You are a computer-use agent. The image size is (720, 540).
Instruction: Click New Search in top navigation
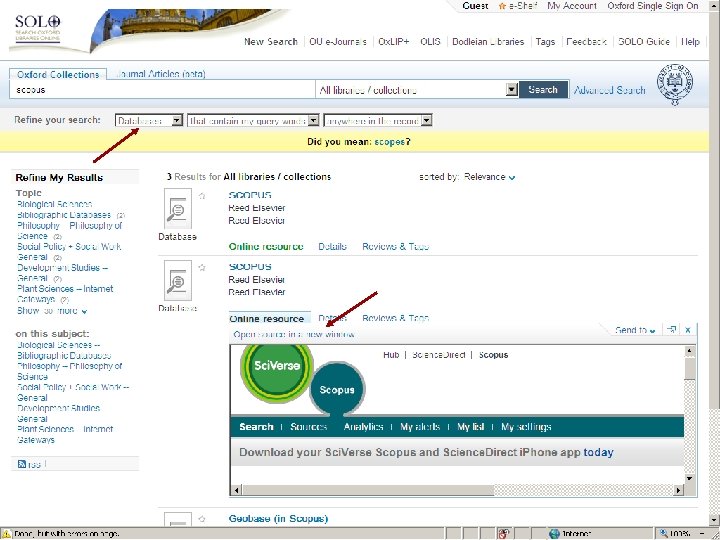pos(271,42)
